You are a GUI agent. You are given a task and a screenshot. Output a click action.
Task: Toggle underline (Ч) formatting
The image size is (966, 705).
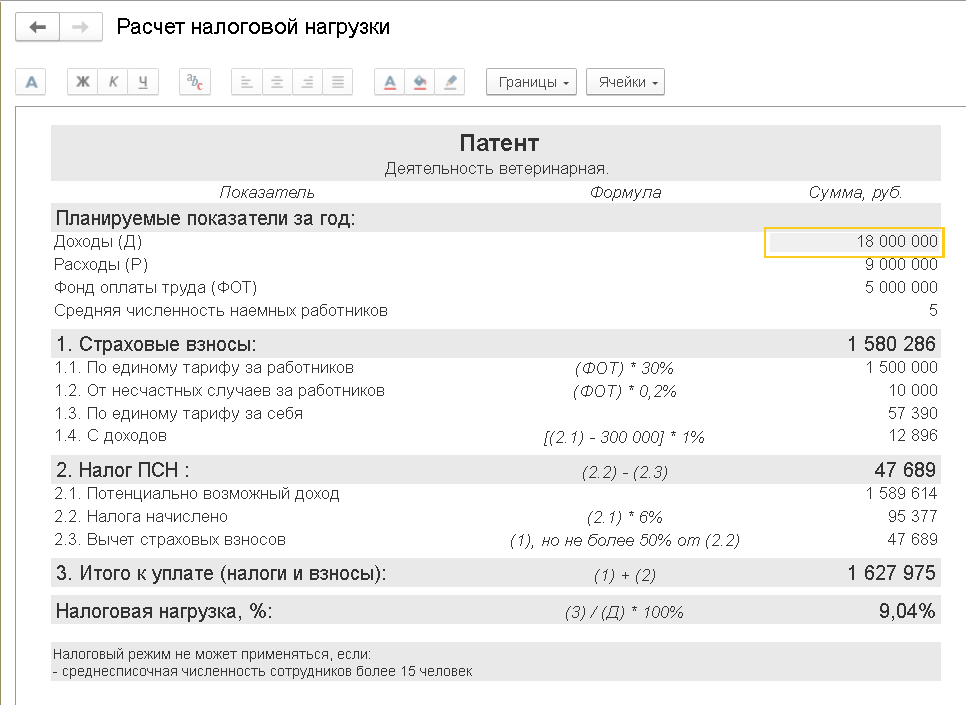tap(143, 82)
